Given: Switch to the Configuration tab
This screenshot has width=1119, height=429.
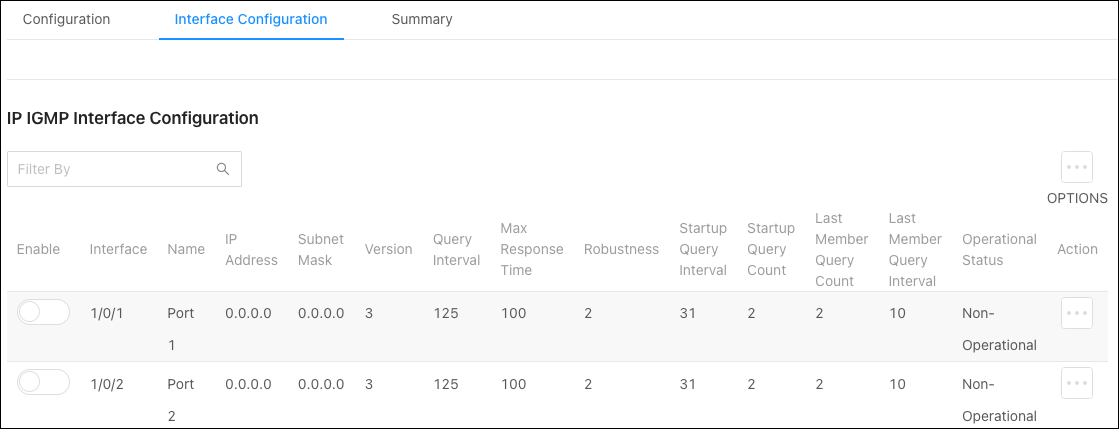Looking at the screenshot, I should [66, 19].
